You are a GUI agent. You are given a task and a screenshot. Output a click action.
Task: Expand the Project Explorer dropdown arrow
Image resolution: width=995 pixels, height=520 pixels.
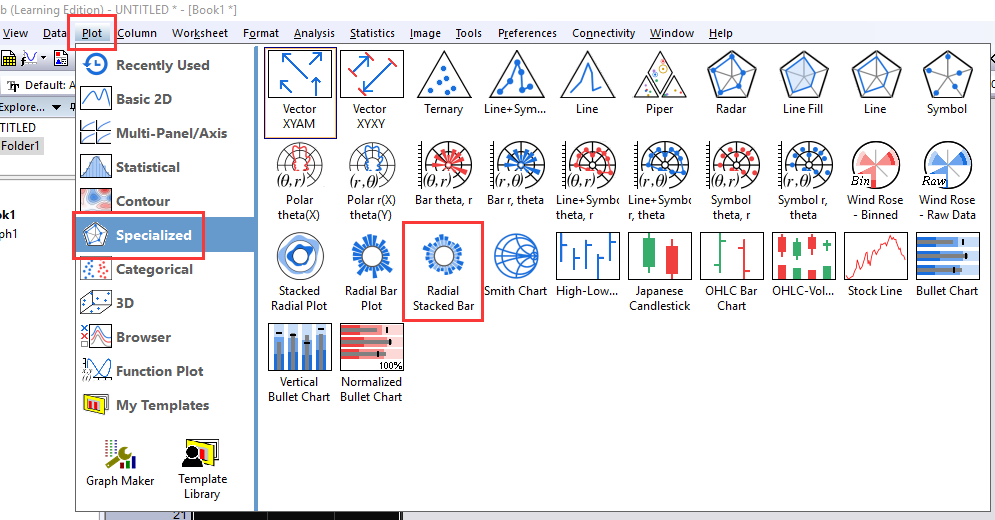point(56,107)
